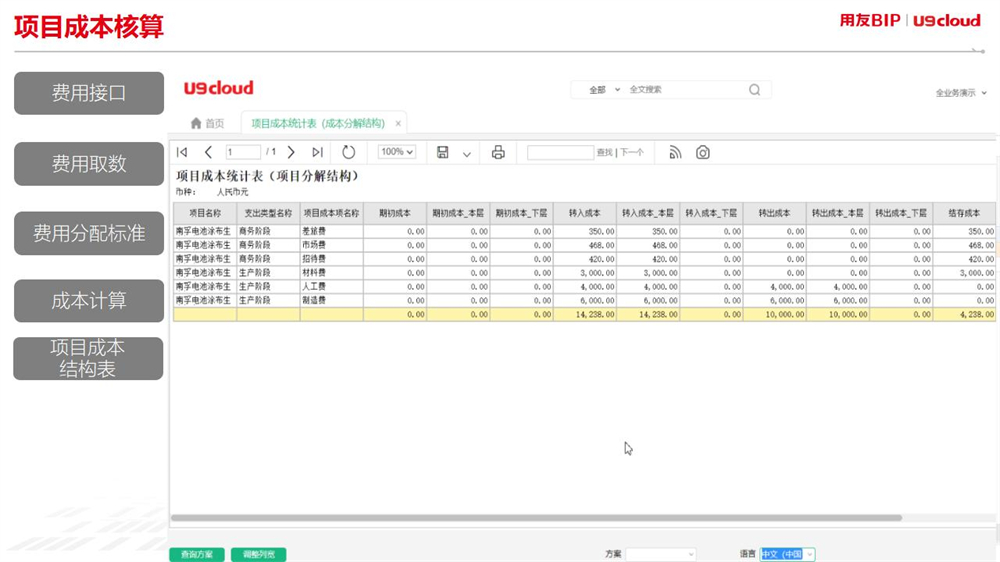Open the export format dropdown arrow

coord(467,154)
